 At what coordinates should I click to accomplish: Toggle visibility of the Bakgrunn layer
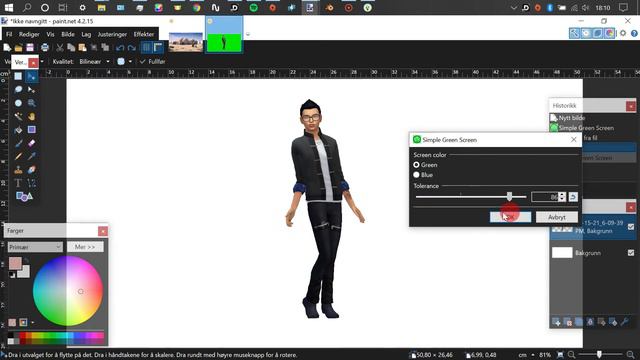coord(631,253)
